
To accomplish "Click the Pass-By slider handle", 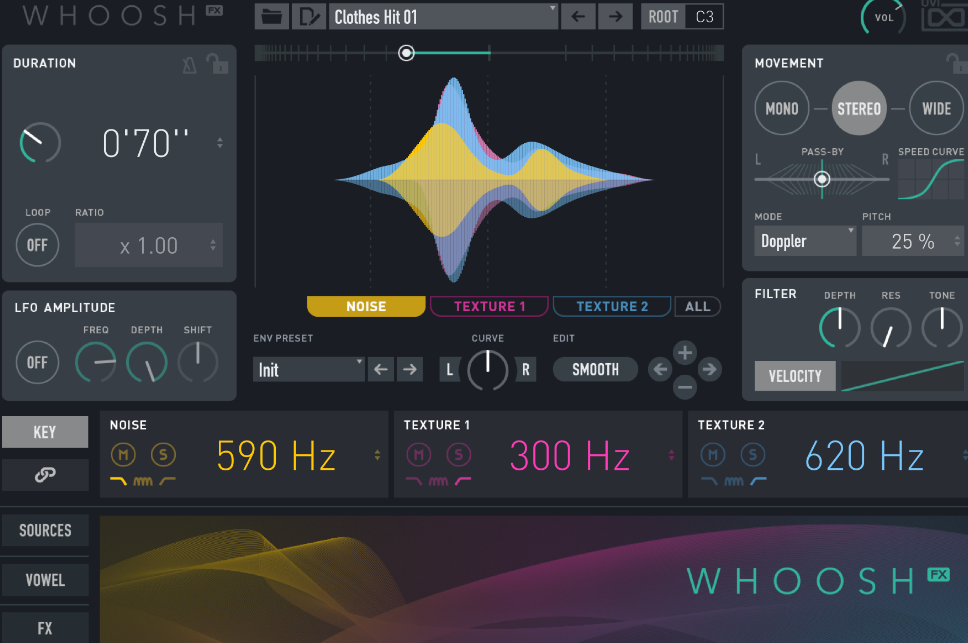I will point(822,179).
